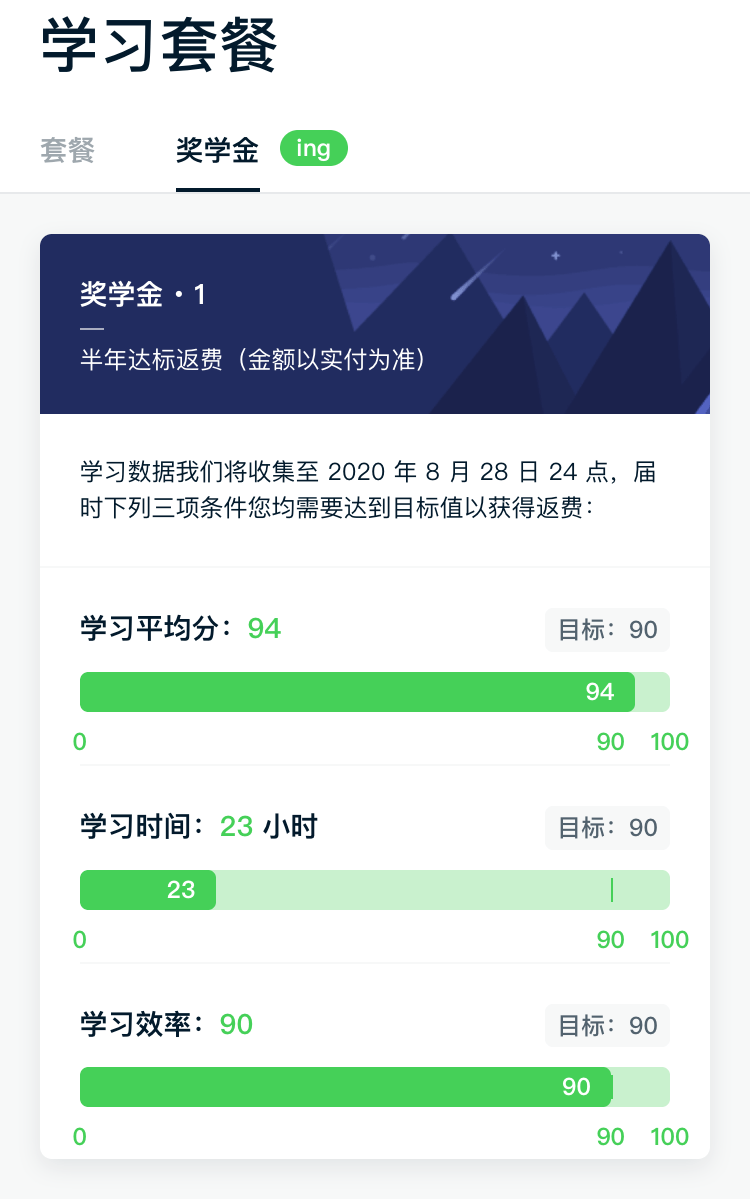
Task: Click the data collection deadline description
Action: [369, 489]
